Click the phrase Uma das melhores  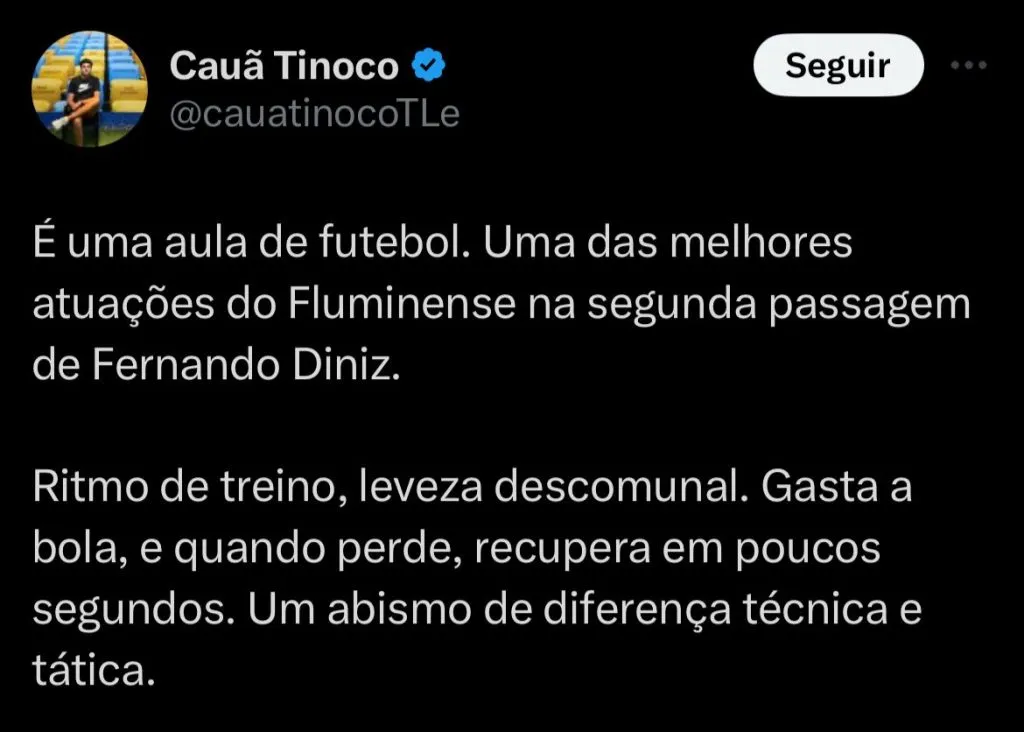(667, 242)
